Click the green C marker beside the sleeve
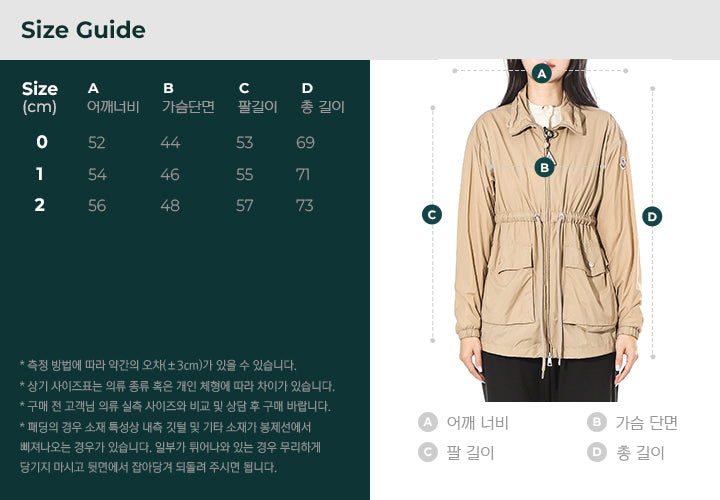This screenshot has height=500, width=720. (x=432, y=214)
